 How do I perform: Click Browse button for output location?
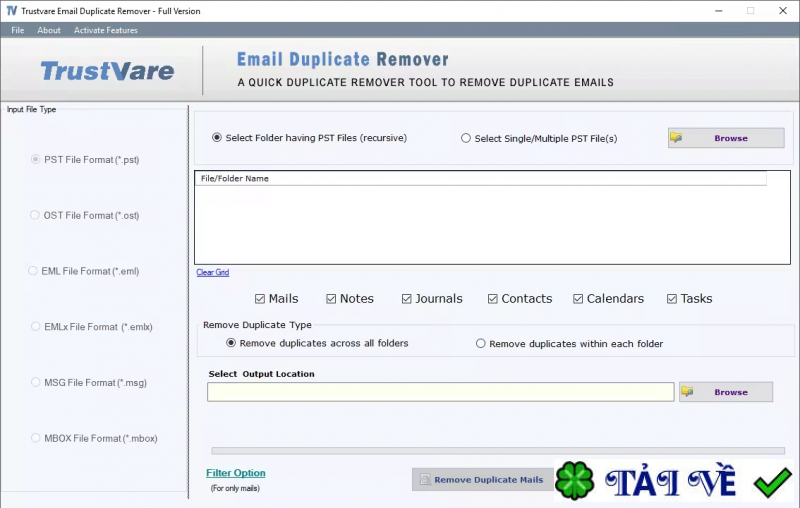click(x=726, y=392)
